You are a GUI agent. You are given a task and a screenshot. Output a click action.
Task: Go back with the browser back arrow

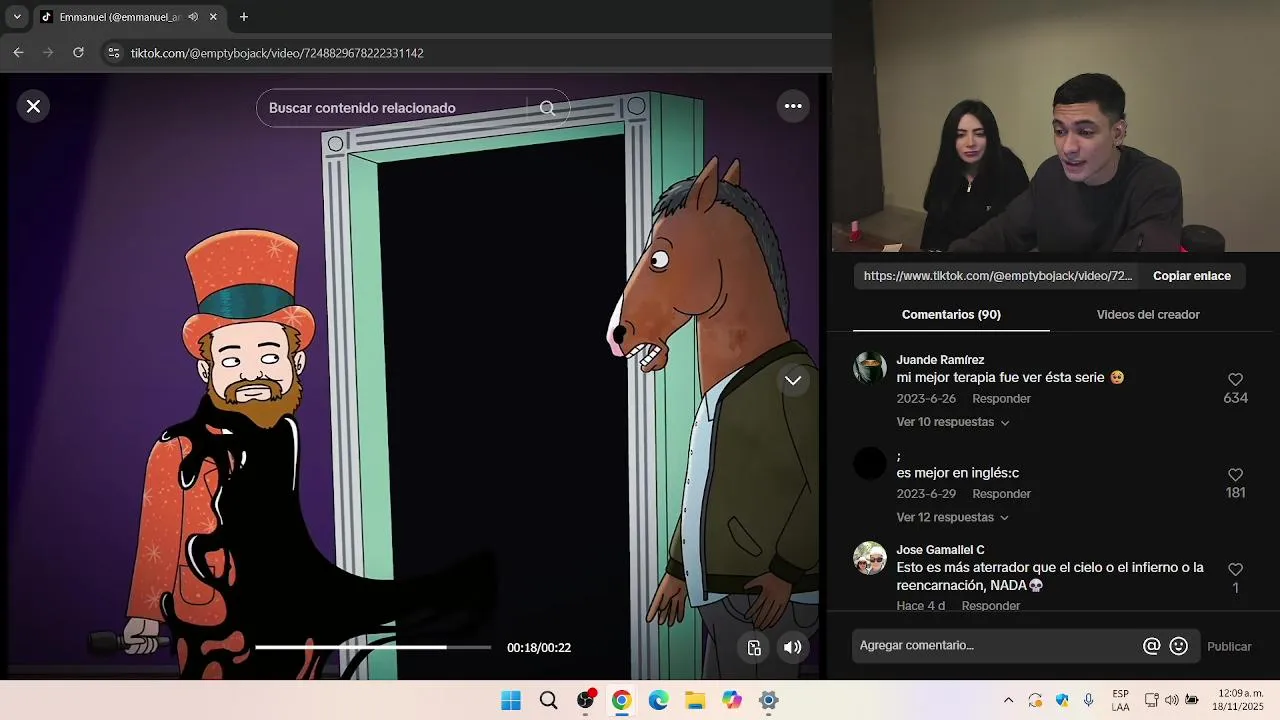click(x=18, y=53)
